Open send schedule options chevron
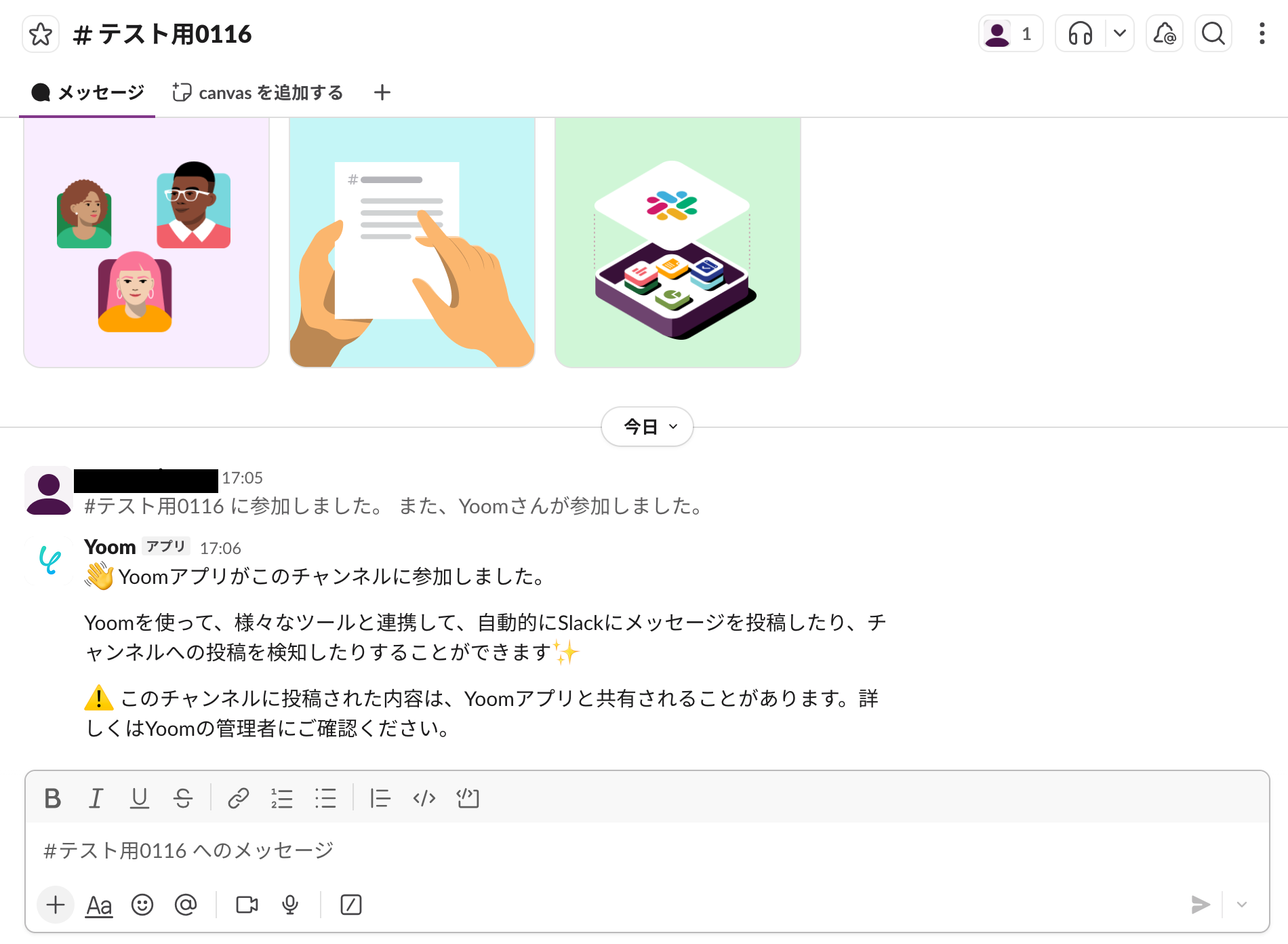This screenshot has height=944, width=1288. (1242, 905)
